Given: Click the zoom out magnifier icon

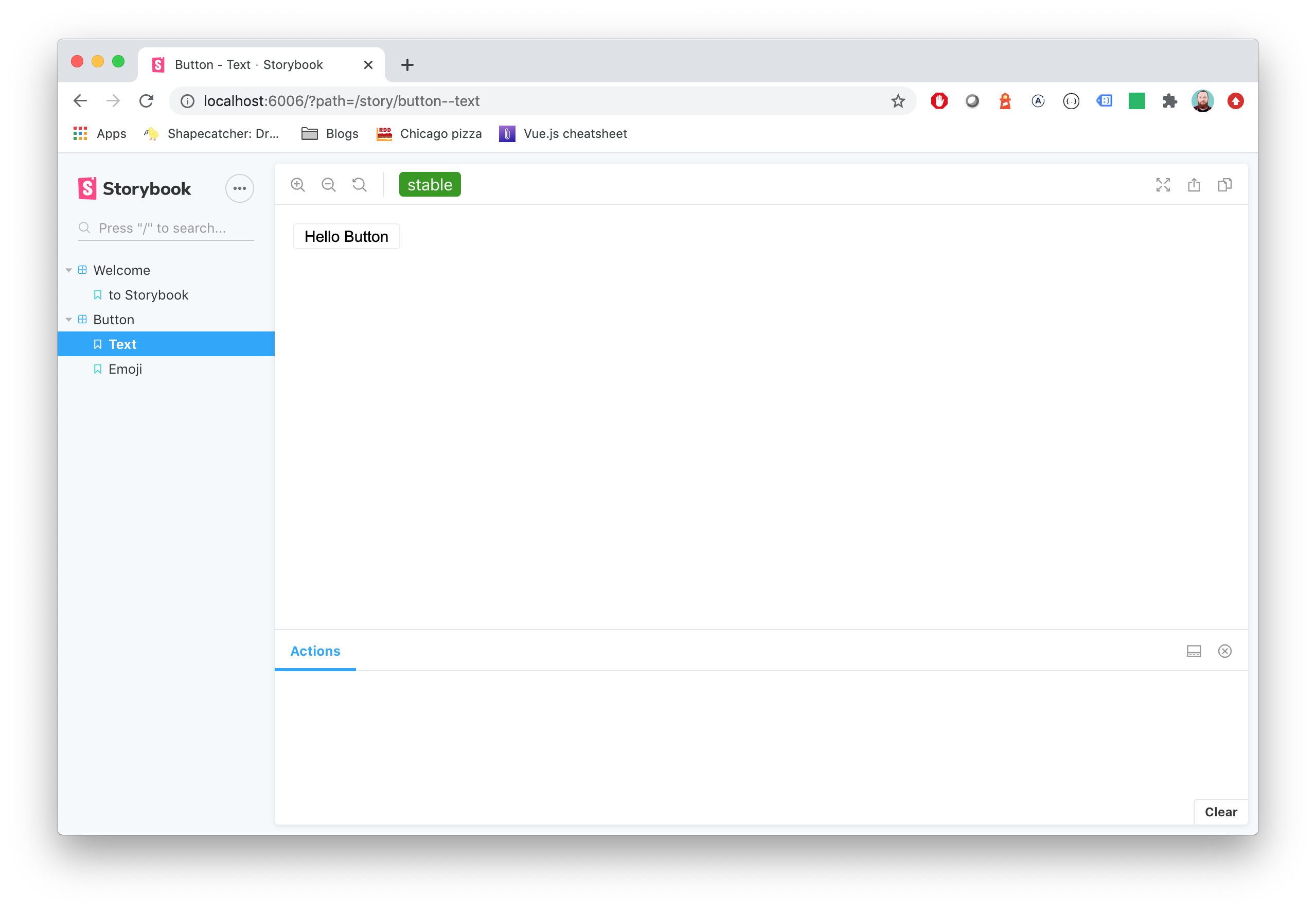Looking at the screenshot, I should [x=329, y=185].
